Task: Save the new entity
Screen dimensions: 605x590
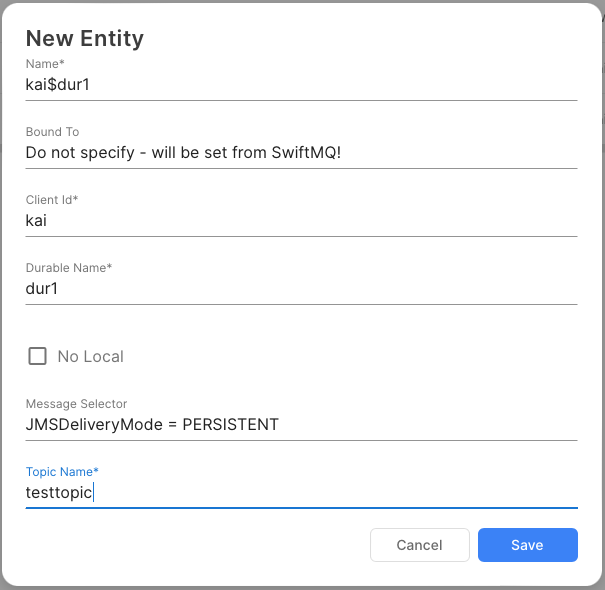Action: (x=527, y=545)
